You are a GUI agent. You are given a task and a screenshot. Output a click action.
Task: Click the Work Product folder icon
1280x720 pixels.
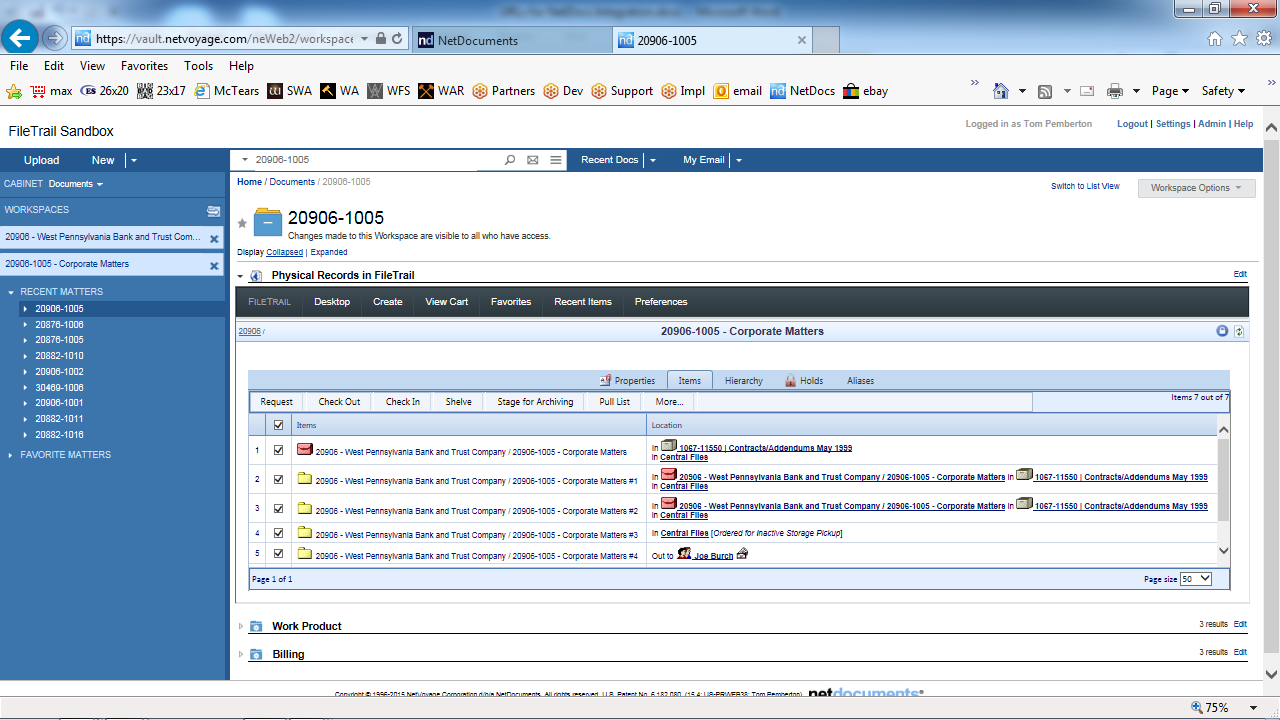point(256,626)
